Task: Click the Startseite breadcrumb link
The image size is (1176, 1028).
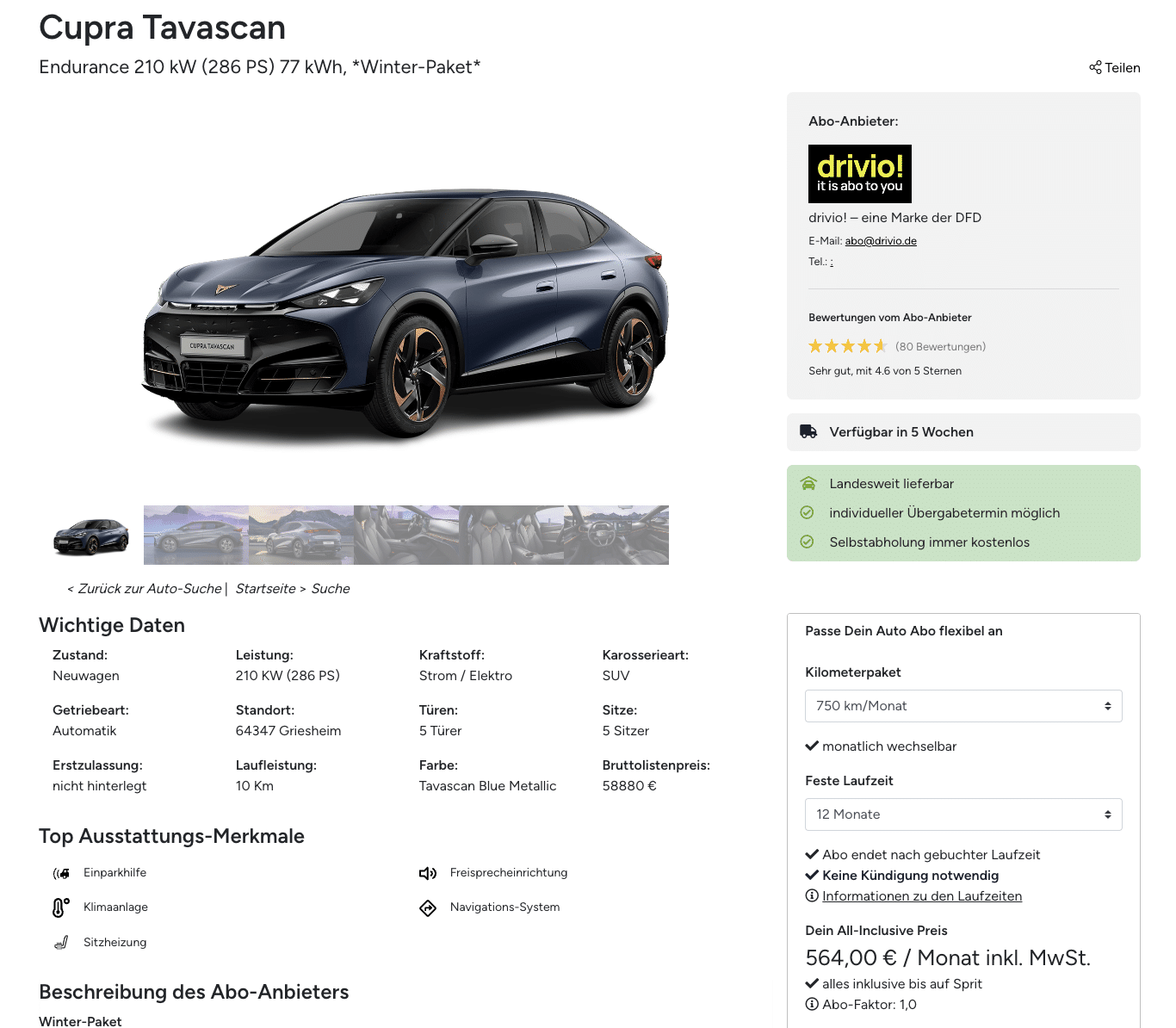Action: pyautogui.click(x=265, y=589)
